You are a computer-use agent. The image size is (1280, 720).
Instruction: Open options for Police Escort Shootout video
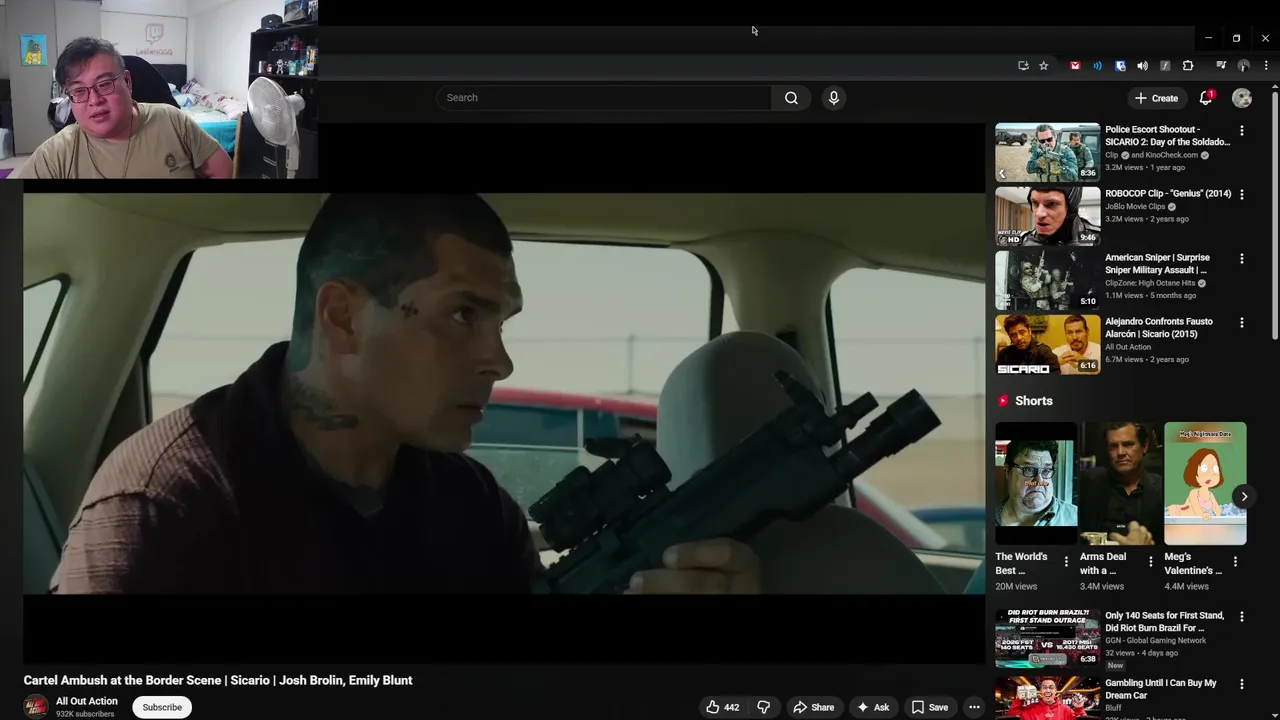point(1242,131)
